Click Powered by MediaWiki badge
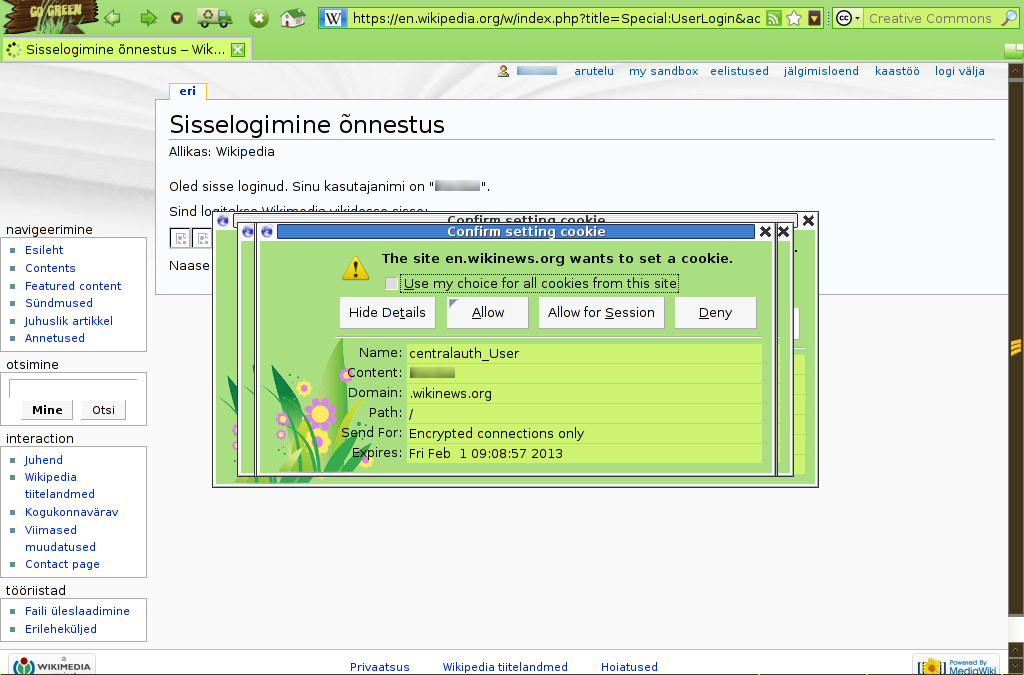The image size is (1024, 675). point(956,665)
